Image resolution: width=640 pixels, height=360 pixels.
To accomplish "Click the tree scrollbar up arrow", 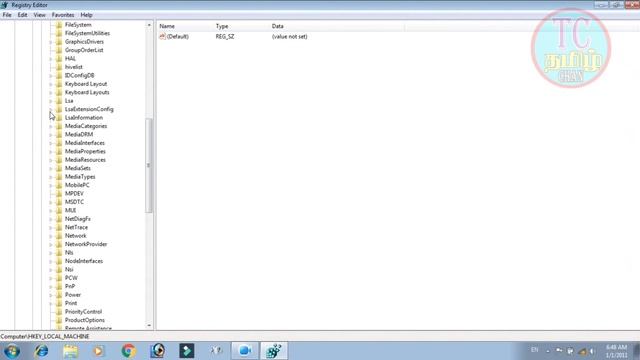I will (x=149, y=25).
